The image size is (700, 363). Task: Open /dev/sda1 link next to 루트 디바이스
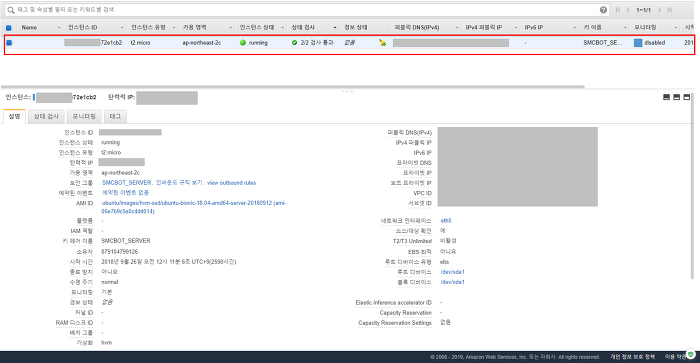[452, 272]
